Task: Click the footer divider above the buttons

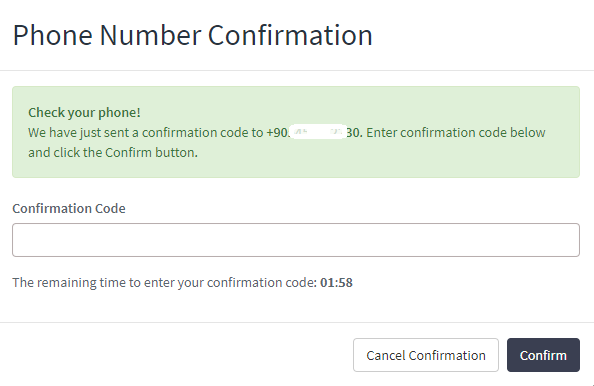Action: (x=297, y=322)
